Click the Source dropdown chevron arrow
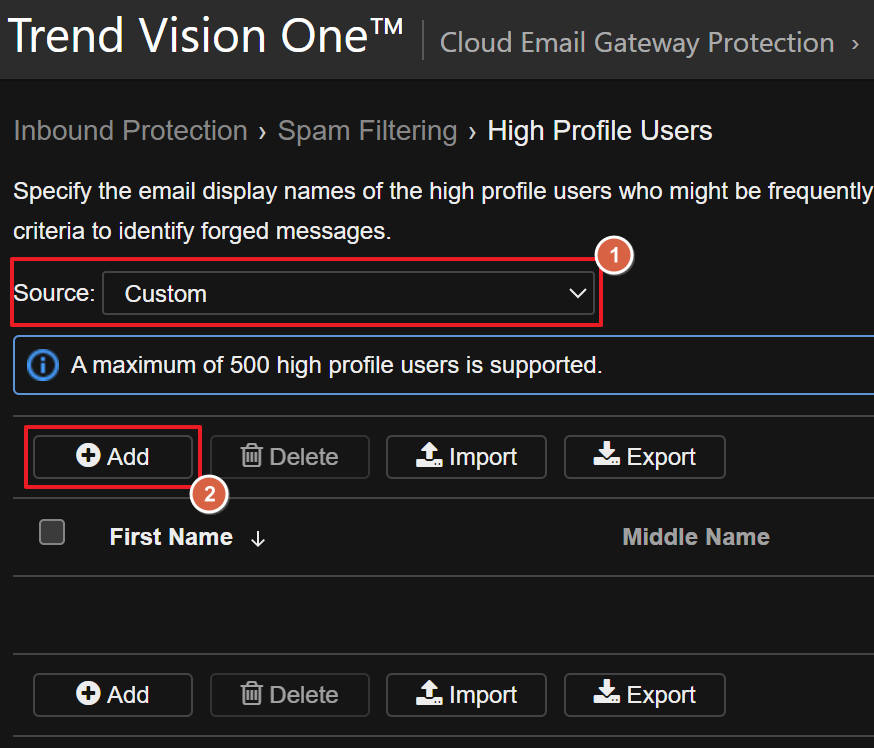 pos(577,294)
